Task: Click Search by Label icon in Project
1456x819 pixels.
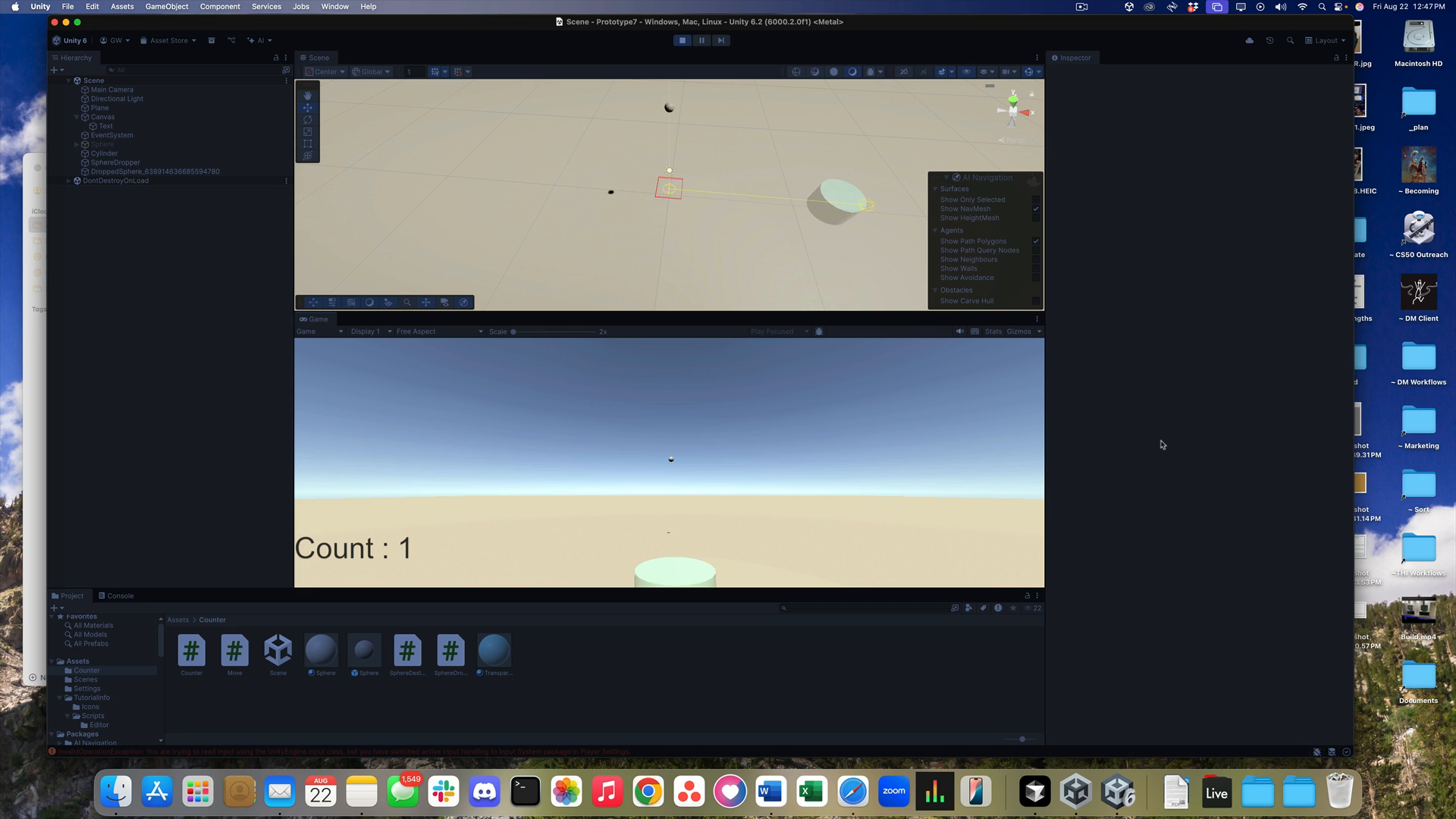Action: click(x=984, y=607)
